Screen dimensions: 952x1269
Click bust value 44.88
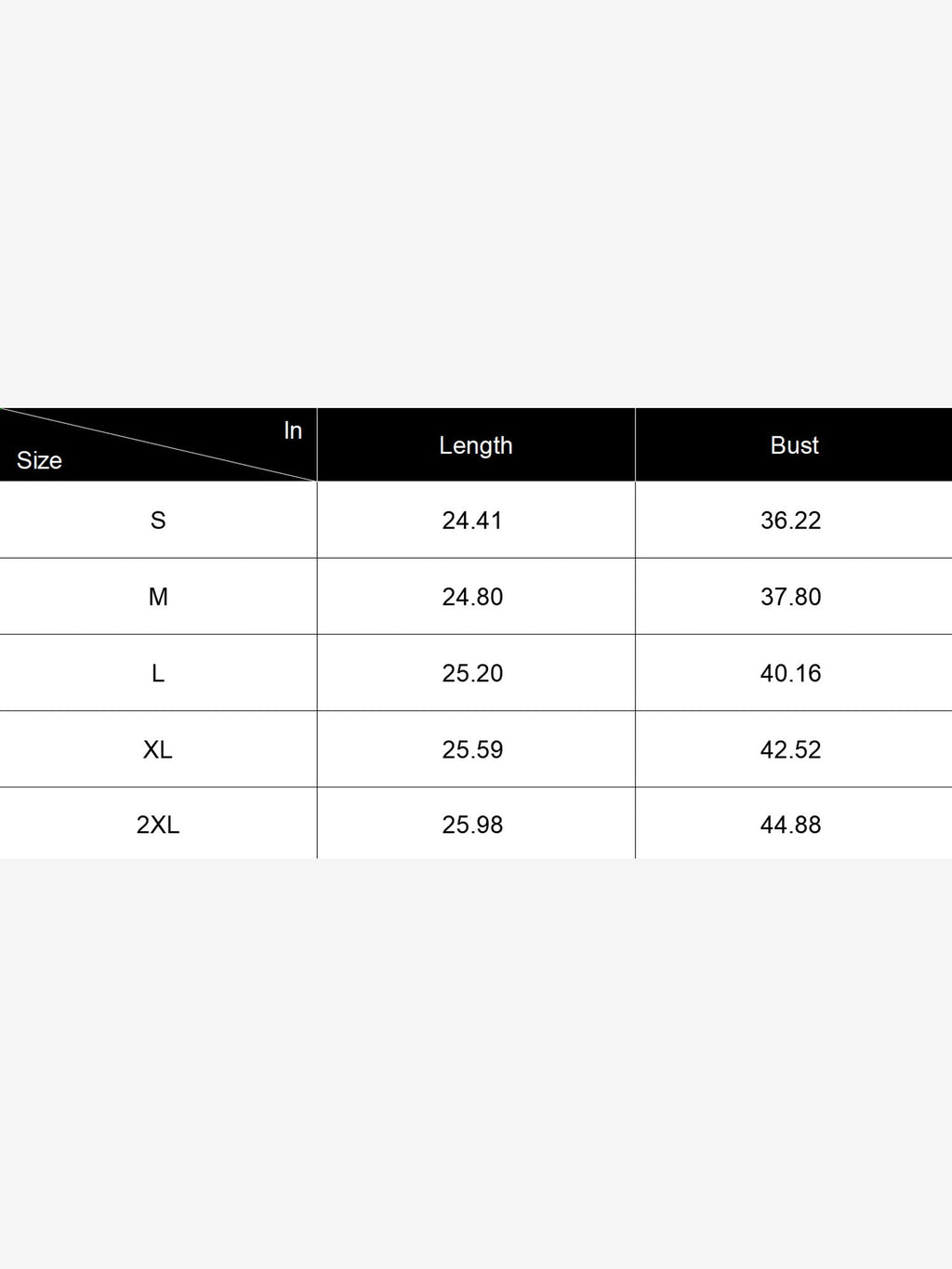coord(791,825)
